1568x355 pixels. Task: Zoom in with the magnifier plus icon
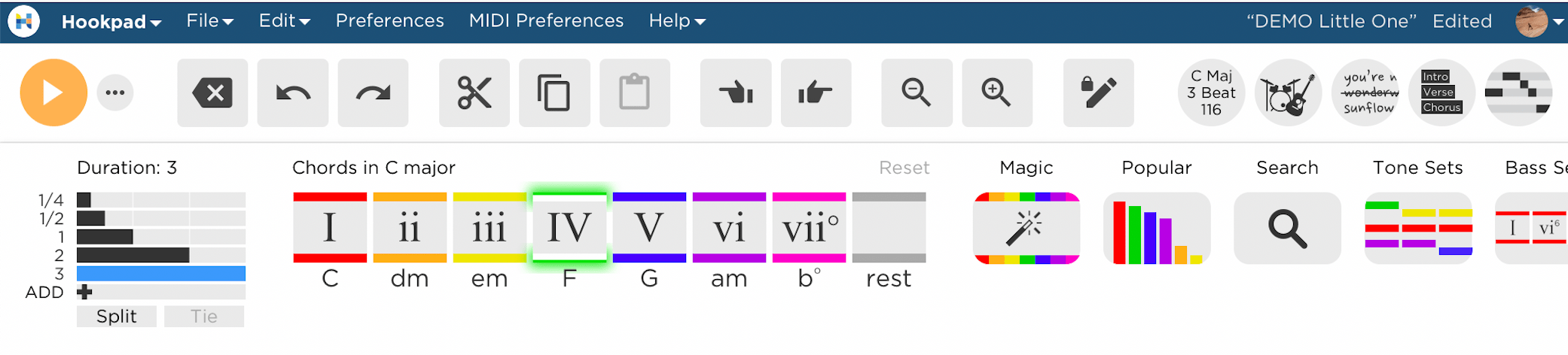click(x=997, y=93)
